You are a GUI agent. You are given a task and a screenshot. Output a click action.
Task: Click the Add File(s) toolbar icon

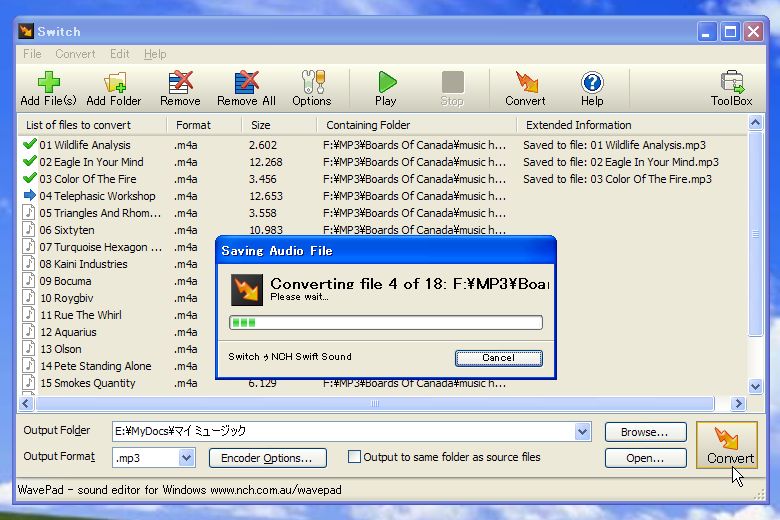48,82
